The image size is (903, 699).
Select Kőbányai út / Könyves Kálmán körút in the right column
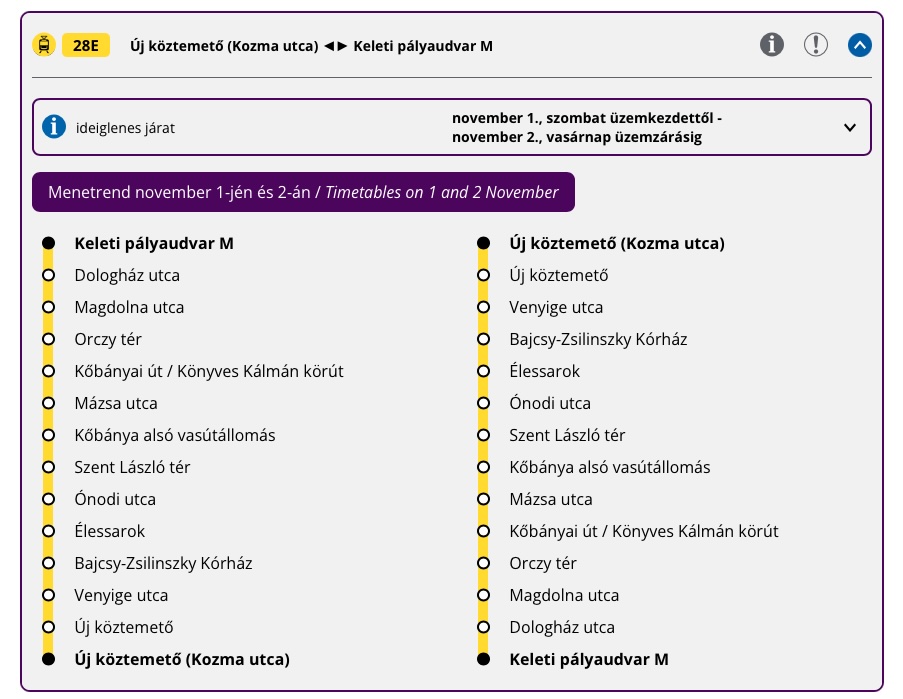point(644,531)
